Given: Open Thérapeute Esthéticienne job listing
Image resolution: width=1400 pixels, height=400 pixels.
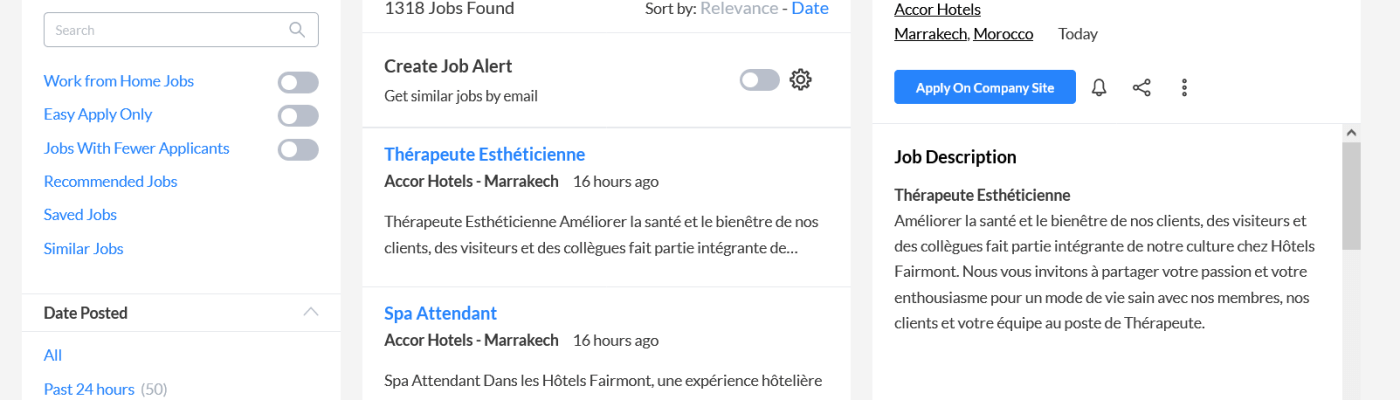Looking at the screenshot, I should [x=484, y=155].
